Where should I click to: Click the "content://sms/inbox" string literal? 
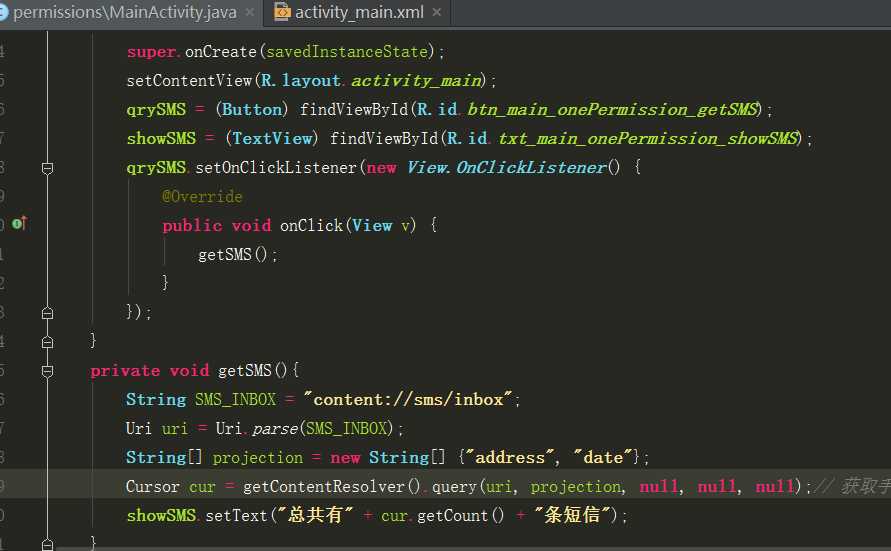click(408, 399)
